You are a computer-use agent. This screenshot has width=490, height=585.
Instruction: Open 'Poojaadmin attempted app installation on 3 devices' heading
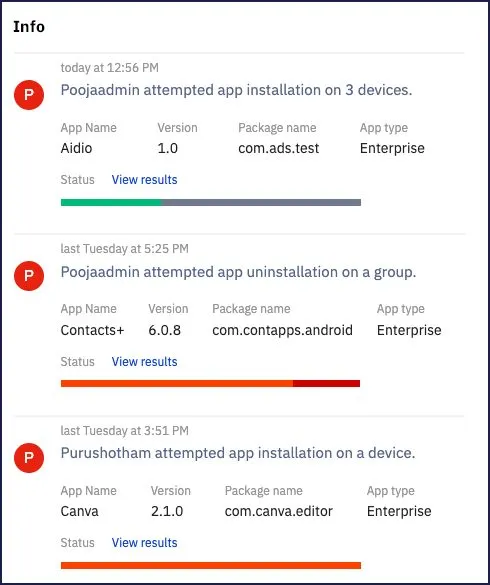[x=236, y=90]
